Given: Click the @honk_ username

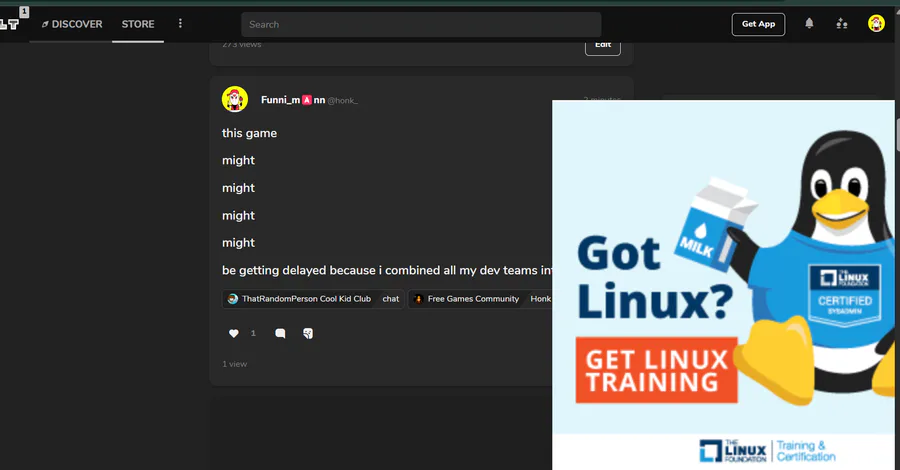Looking at the screenshot, I should tap(343, 100).
